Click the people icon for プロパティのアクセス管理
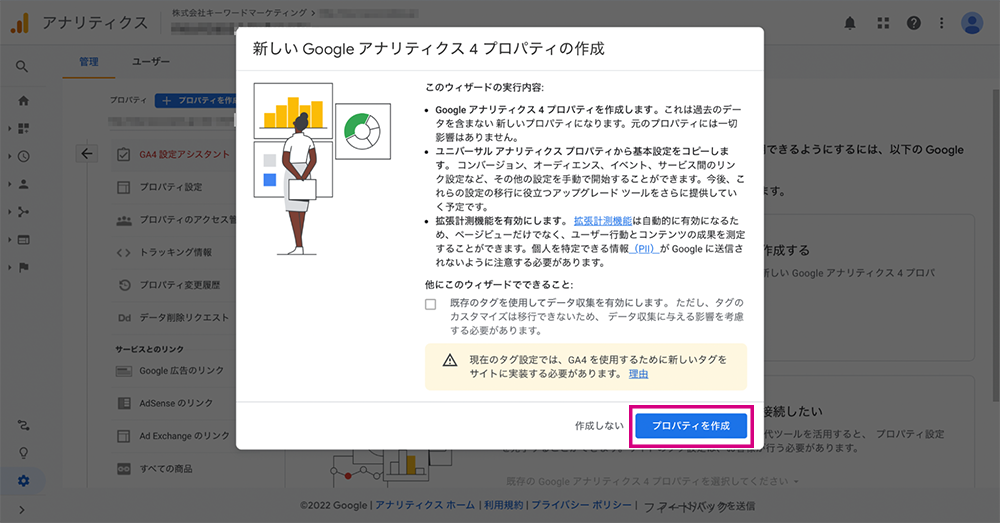This screenshot has height=523, width=1000. pyautogui.click(x=124, y=220)
